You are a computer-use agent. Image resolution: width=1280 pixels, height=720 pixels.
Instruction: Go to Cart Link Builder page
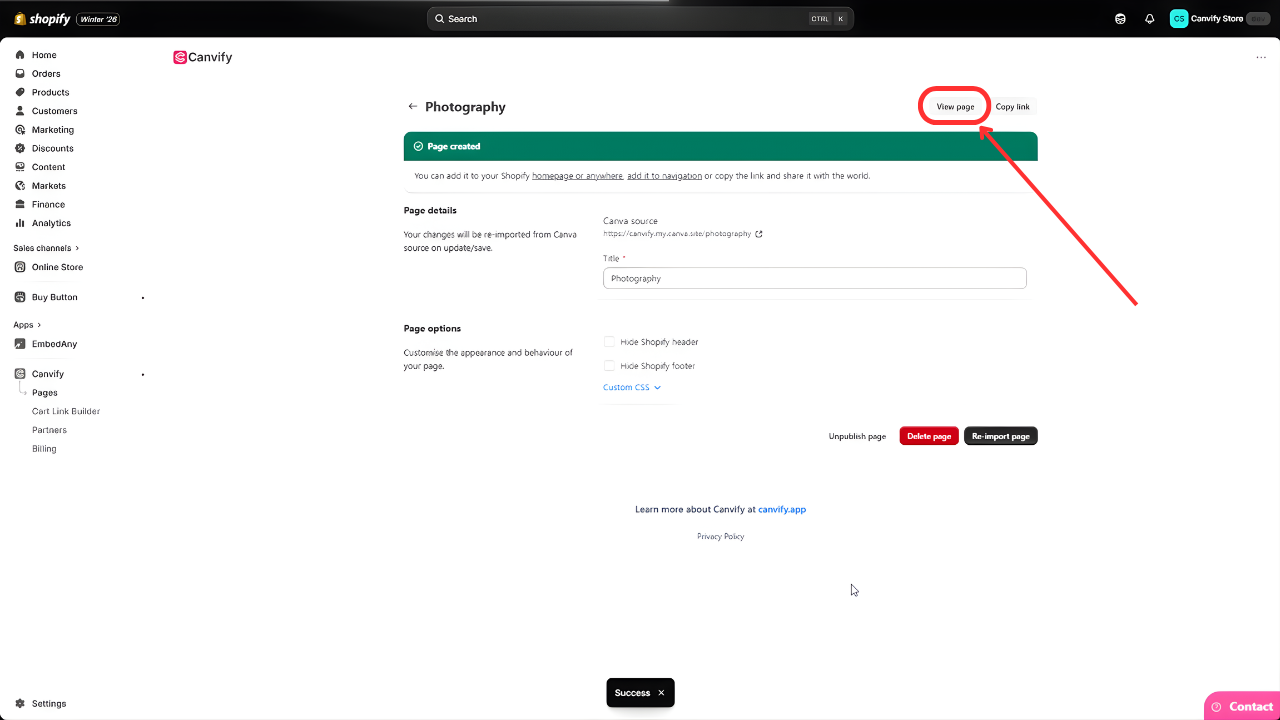66,411
